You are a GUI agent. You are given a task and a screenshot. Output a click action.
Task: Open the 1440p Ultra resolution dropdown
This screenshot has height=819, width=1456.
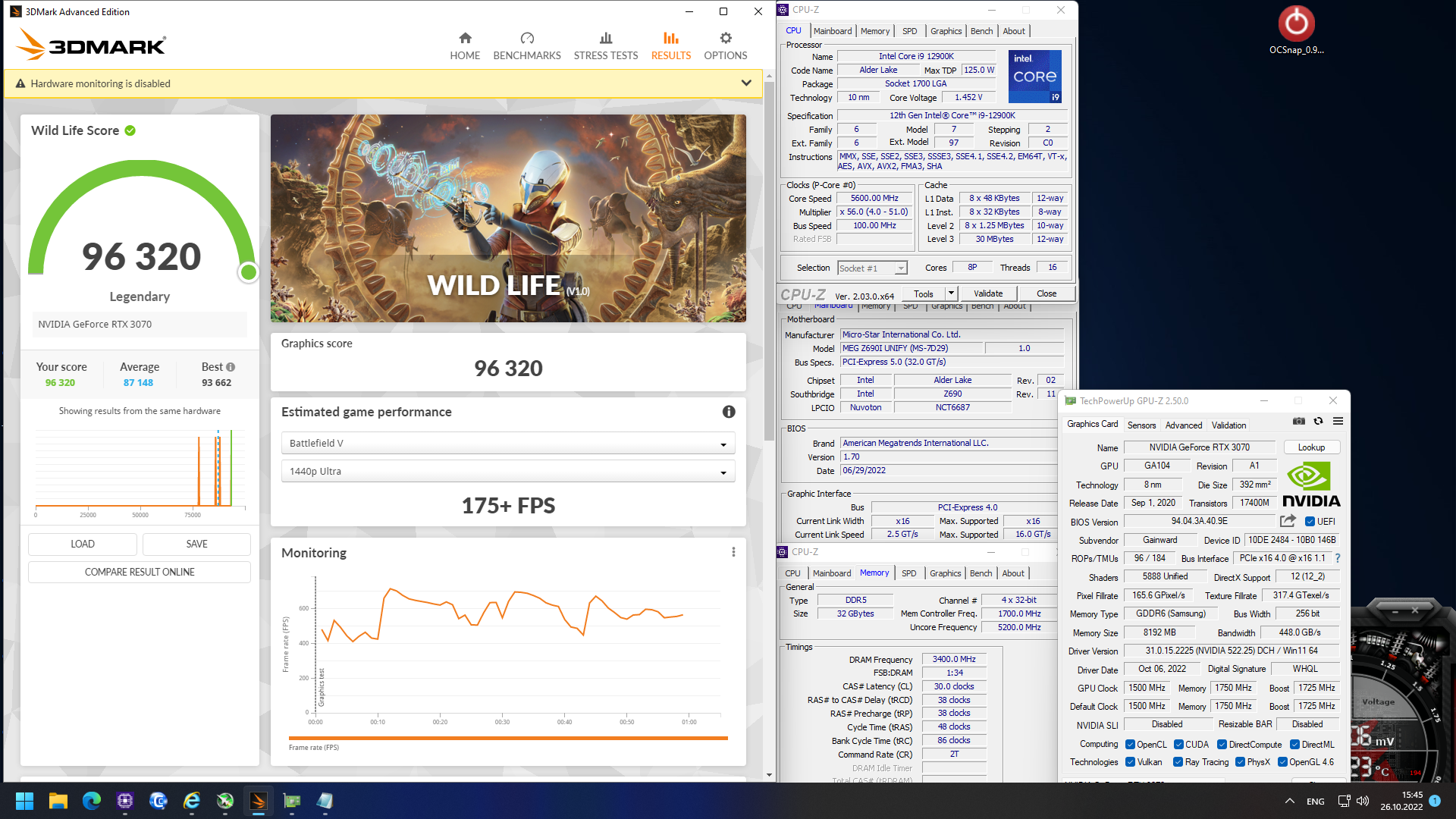(x=508, y=472)
